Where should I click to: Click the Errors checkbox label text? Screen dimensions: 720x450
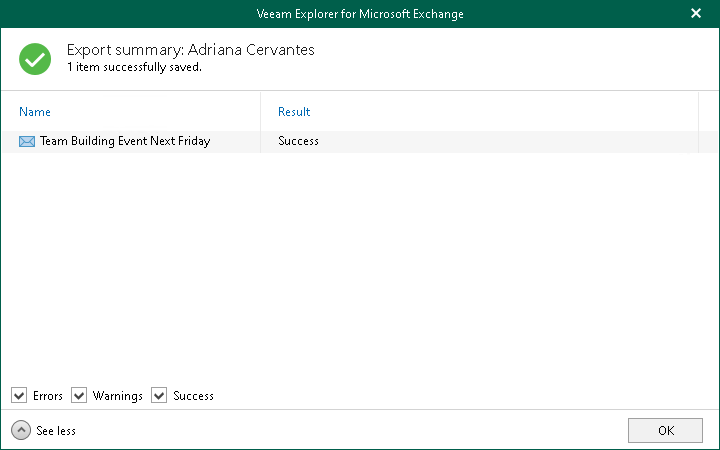pyautogui.click(x=47, y=396)
